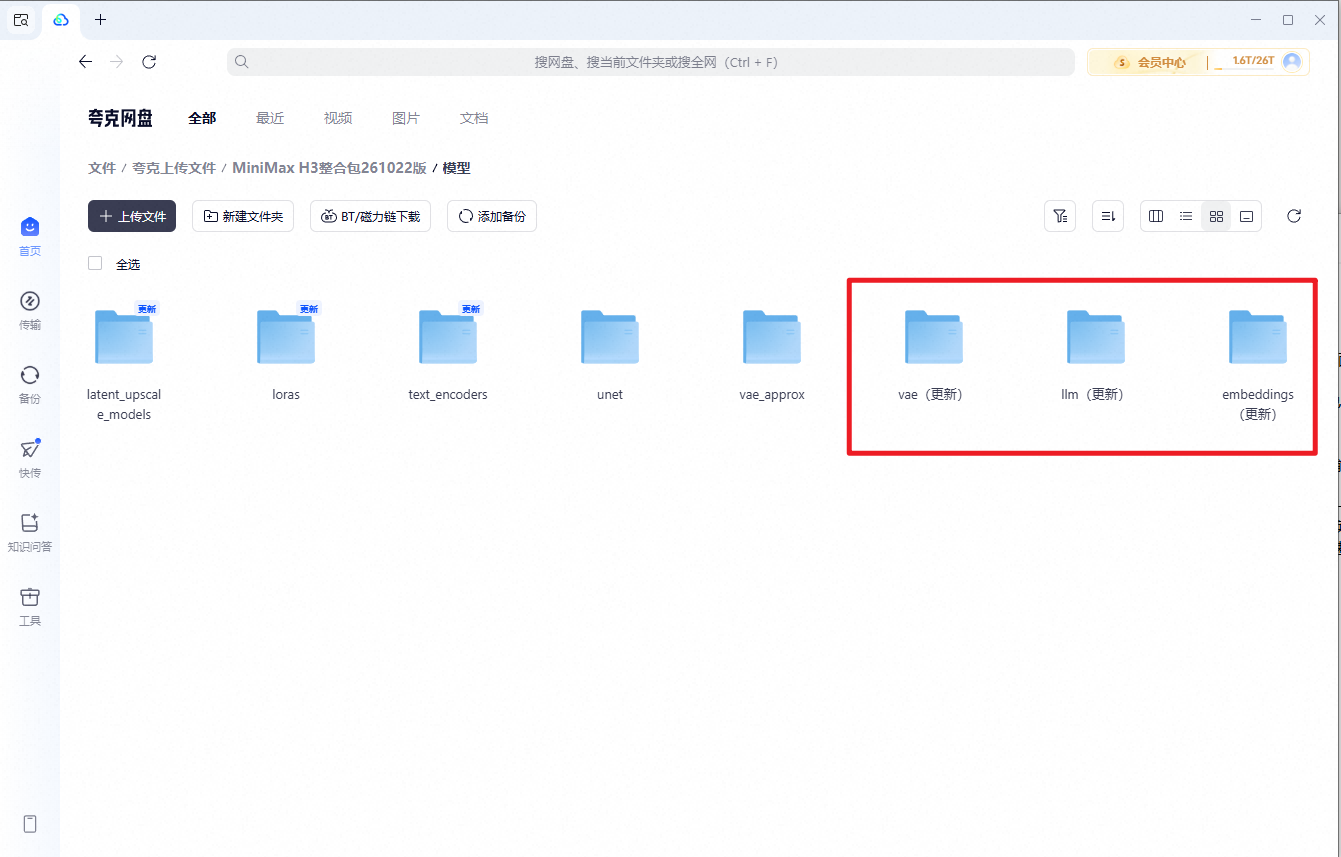
Task: Open new tab with plus icon
Action: 100,20
